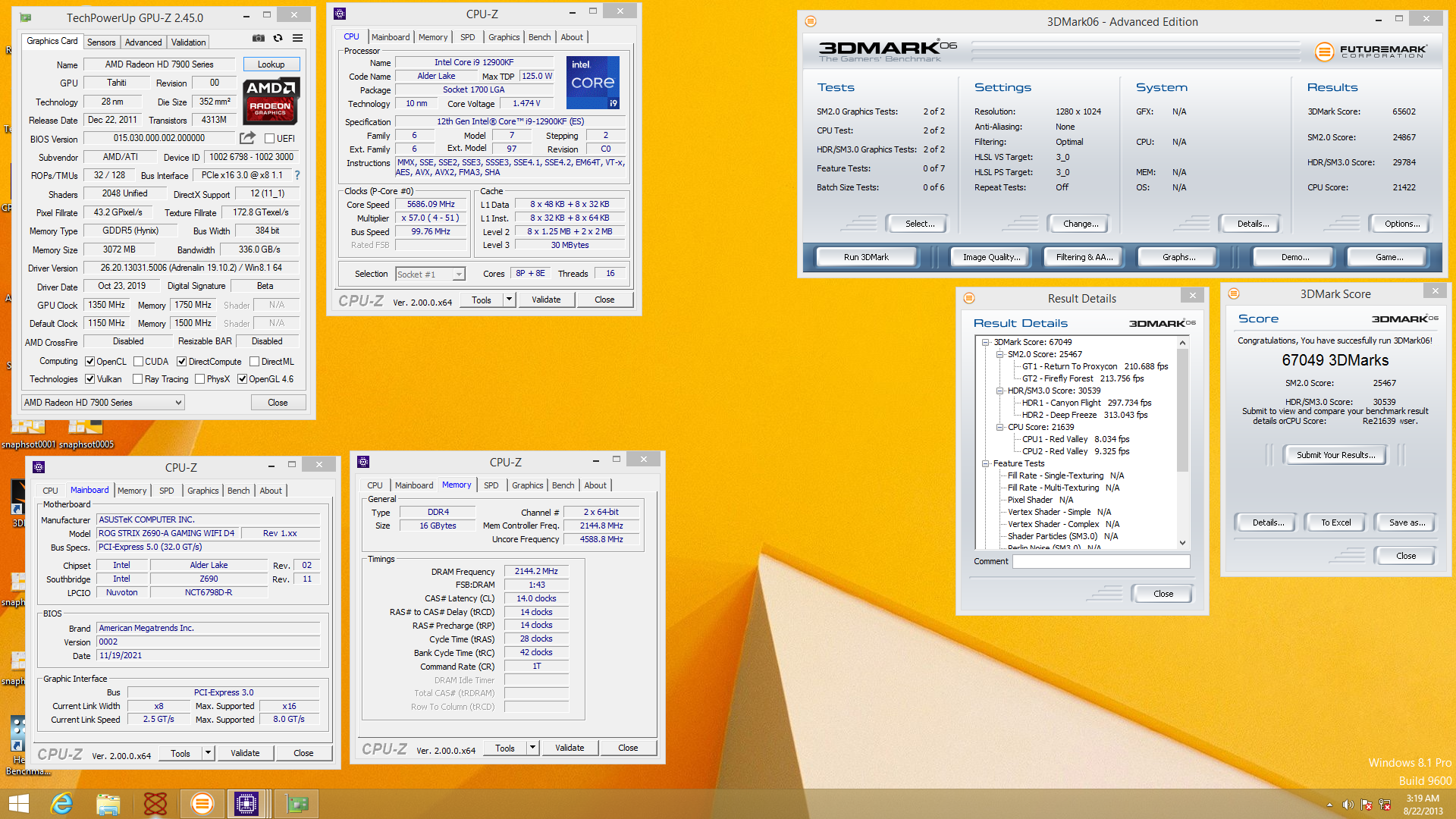Toggle the Vulkan checkbox
Screen dimensions: 1456x819
(90, 379)
